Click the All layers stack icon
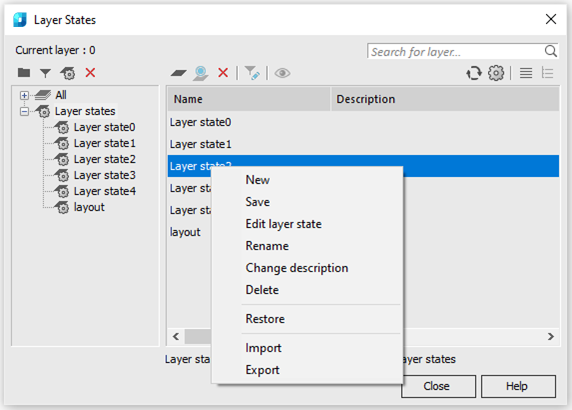 pyautogui.click(x=43, y=95)
